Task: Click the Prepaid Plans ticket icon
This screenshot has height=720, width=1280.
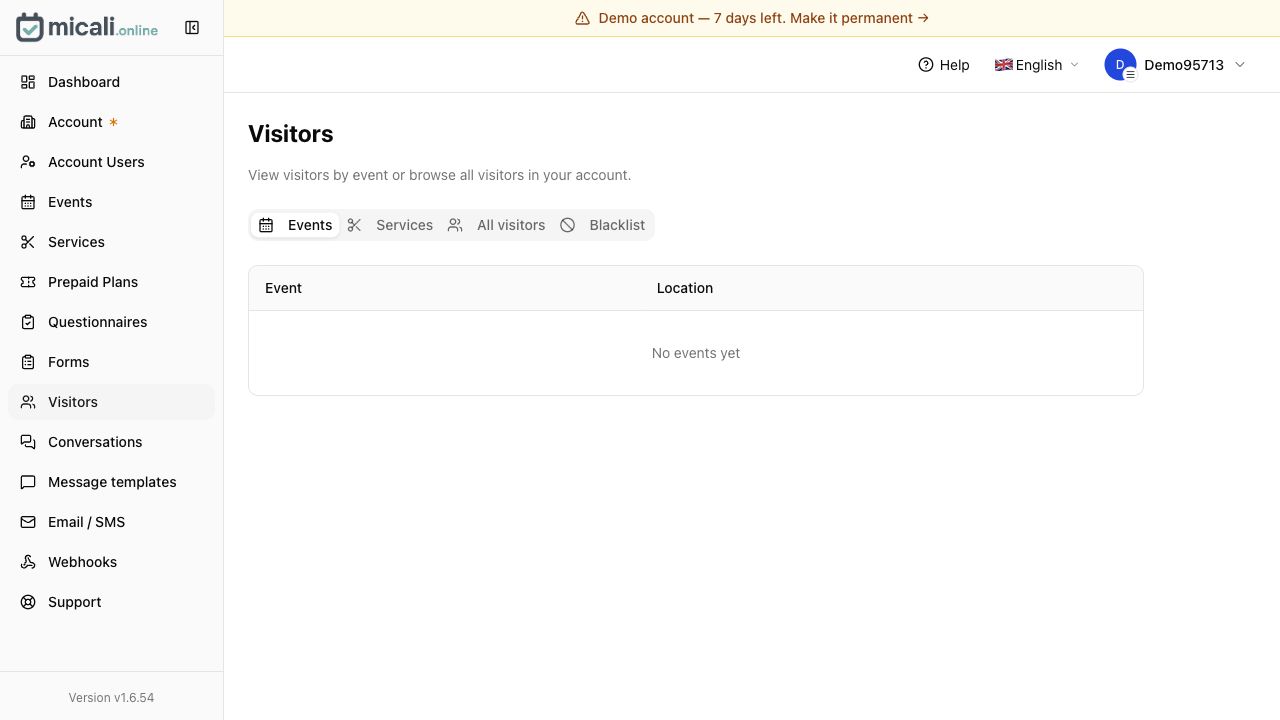Action: click(x=28, y=282)
